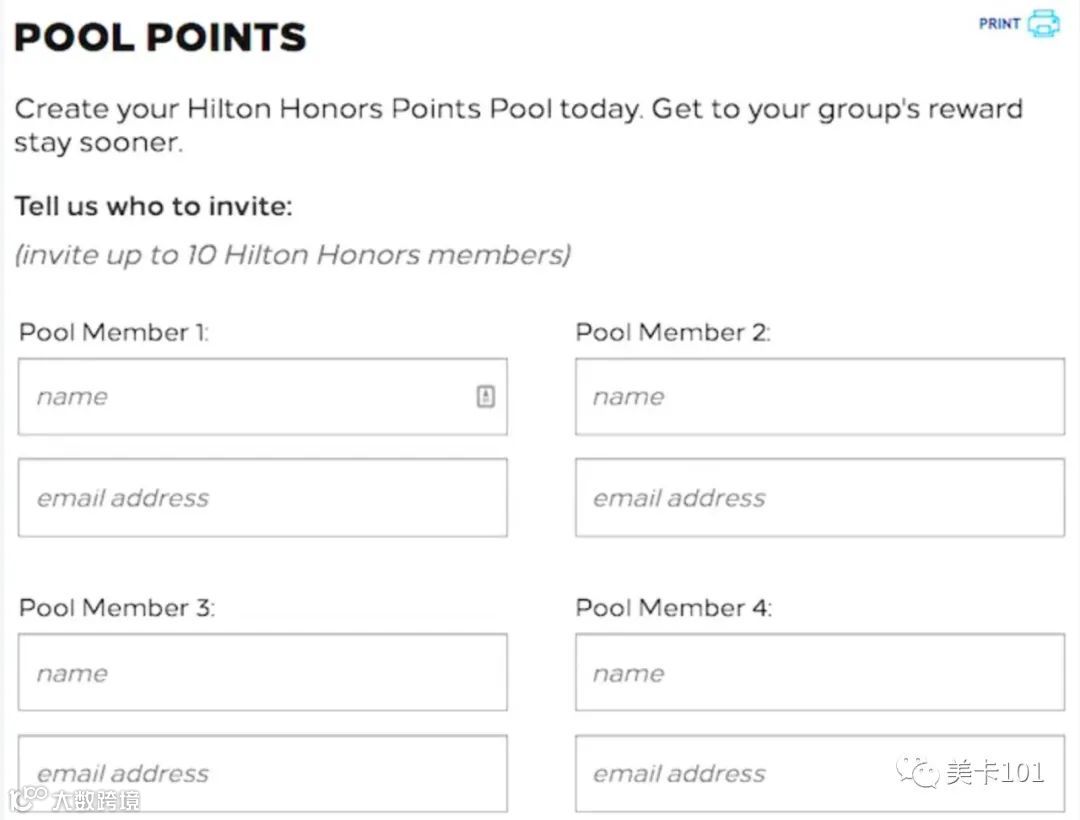Click the "invite up to 10" hint text
This screenshot has width=1080, height=820.
(x=292, y=255)
